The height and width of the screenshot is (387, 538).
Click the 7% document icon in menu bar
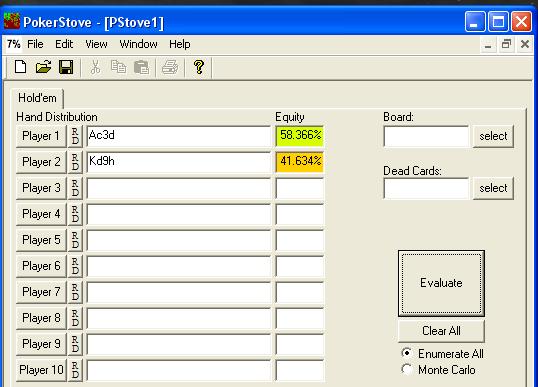(14, 44)
